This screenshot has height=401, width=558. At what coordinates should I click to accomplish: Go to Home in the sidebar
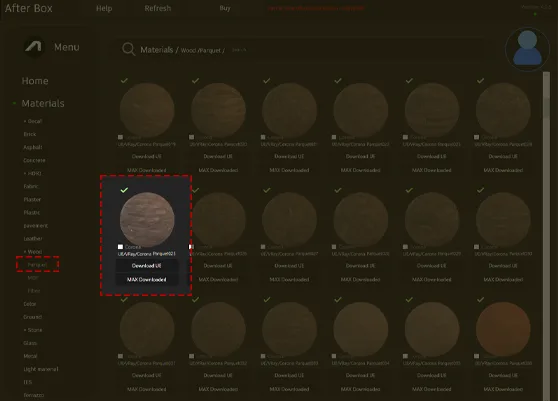35,81
